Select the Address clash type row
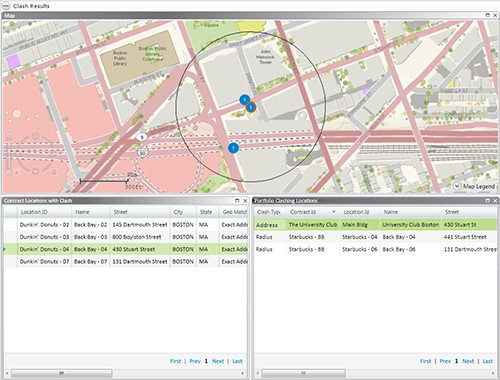The height and width of the screenshot is (380, 500). click(x=376, y=225)
